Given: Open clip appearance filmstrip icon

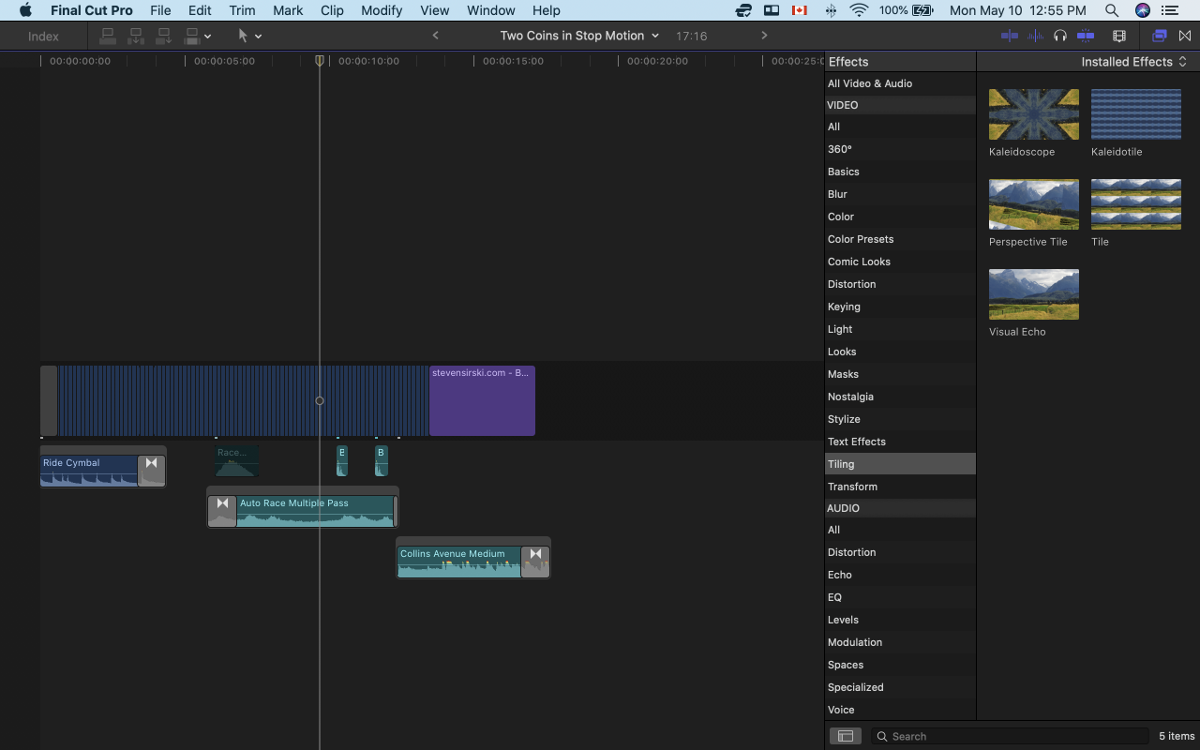Looking at the screenshot, I should [x=1119, y=36].
